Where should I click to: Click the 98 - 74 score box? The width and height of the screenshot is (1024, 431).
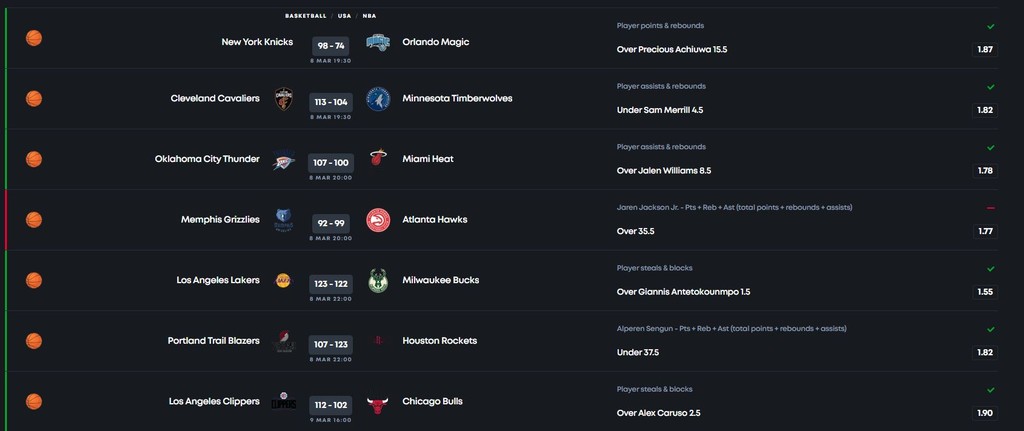click(x=331, y=46)
